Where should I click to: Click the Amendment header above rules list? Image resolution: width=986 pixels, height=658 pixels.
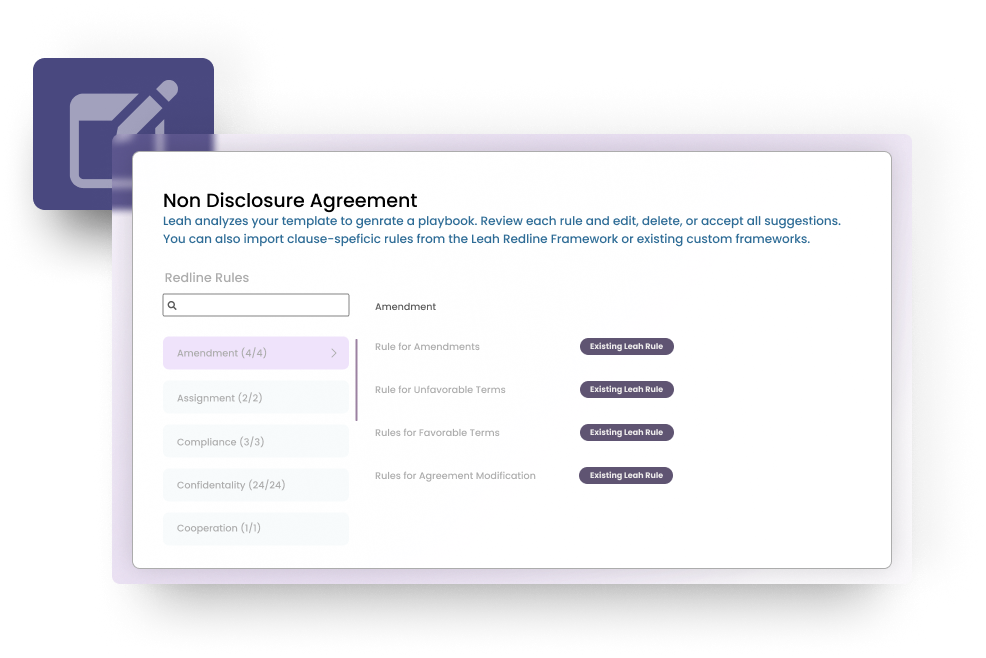click(x=406, y=306)
